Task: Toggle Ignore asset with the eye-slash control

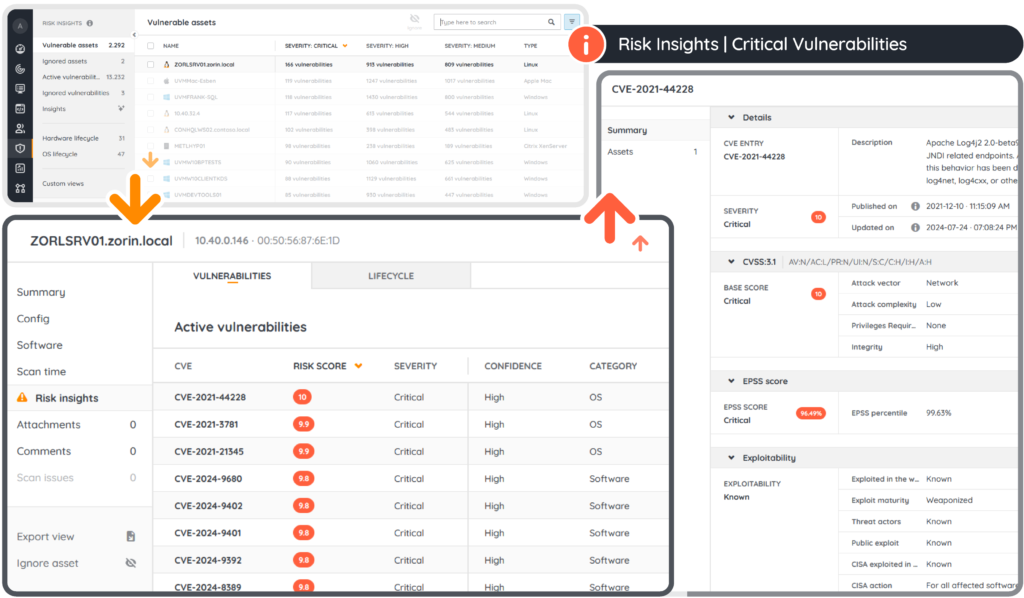Action: 130,563
